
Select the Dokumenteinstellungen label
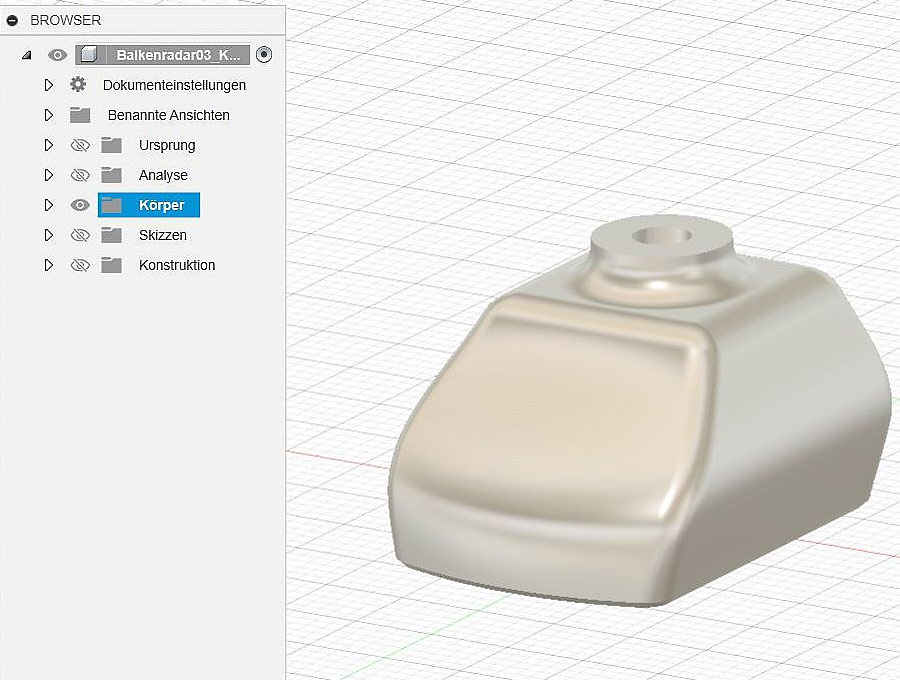pyautogui.click(x=174, y=85)
